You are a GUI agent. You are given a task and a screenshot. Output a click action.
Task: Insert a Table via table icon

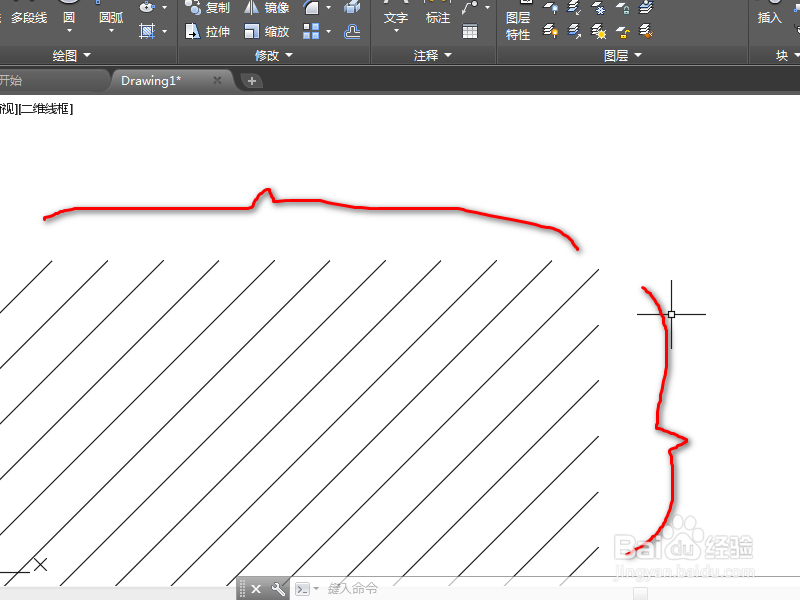coord(470,32)
